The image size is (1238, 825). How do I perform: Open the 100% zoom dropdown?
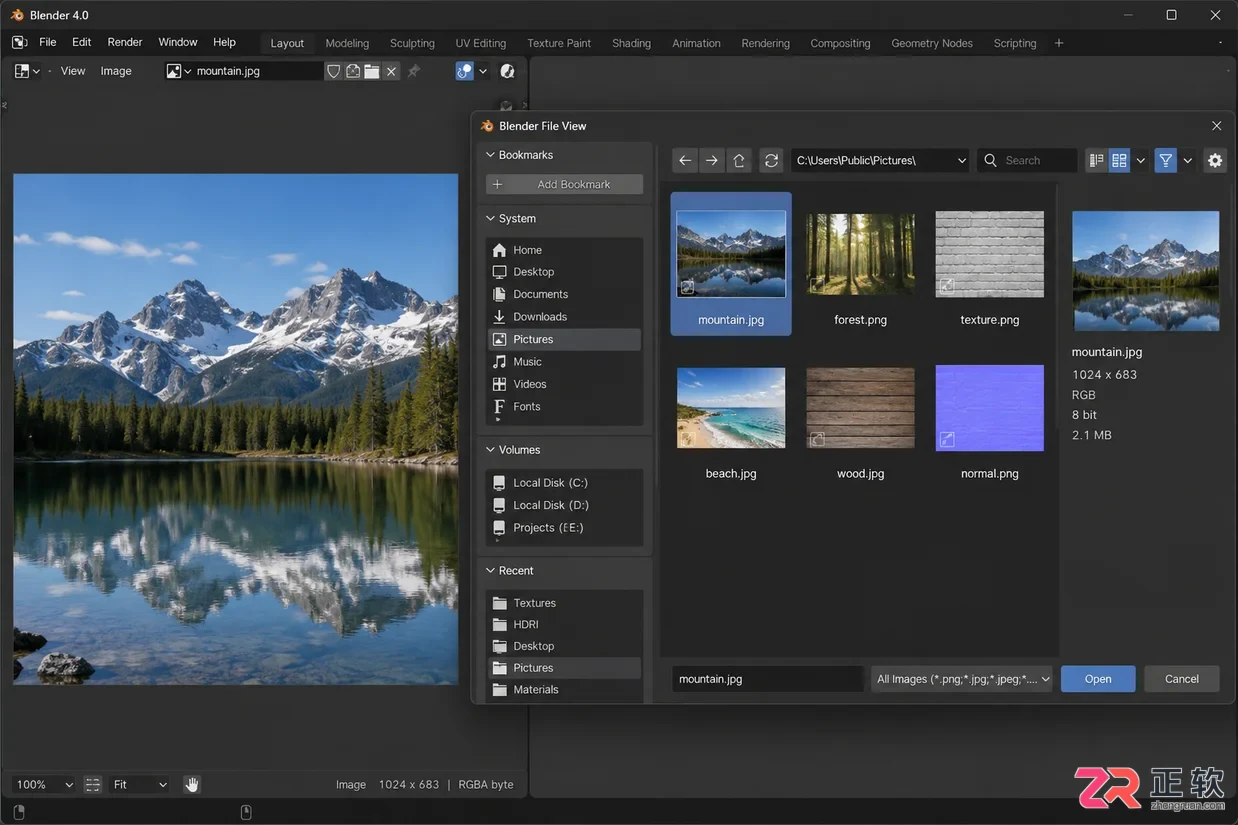point(45,785)
